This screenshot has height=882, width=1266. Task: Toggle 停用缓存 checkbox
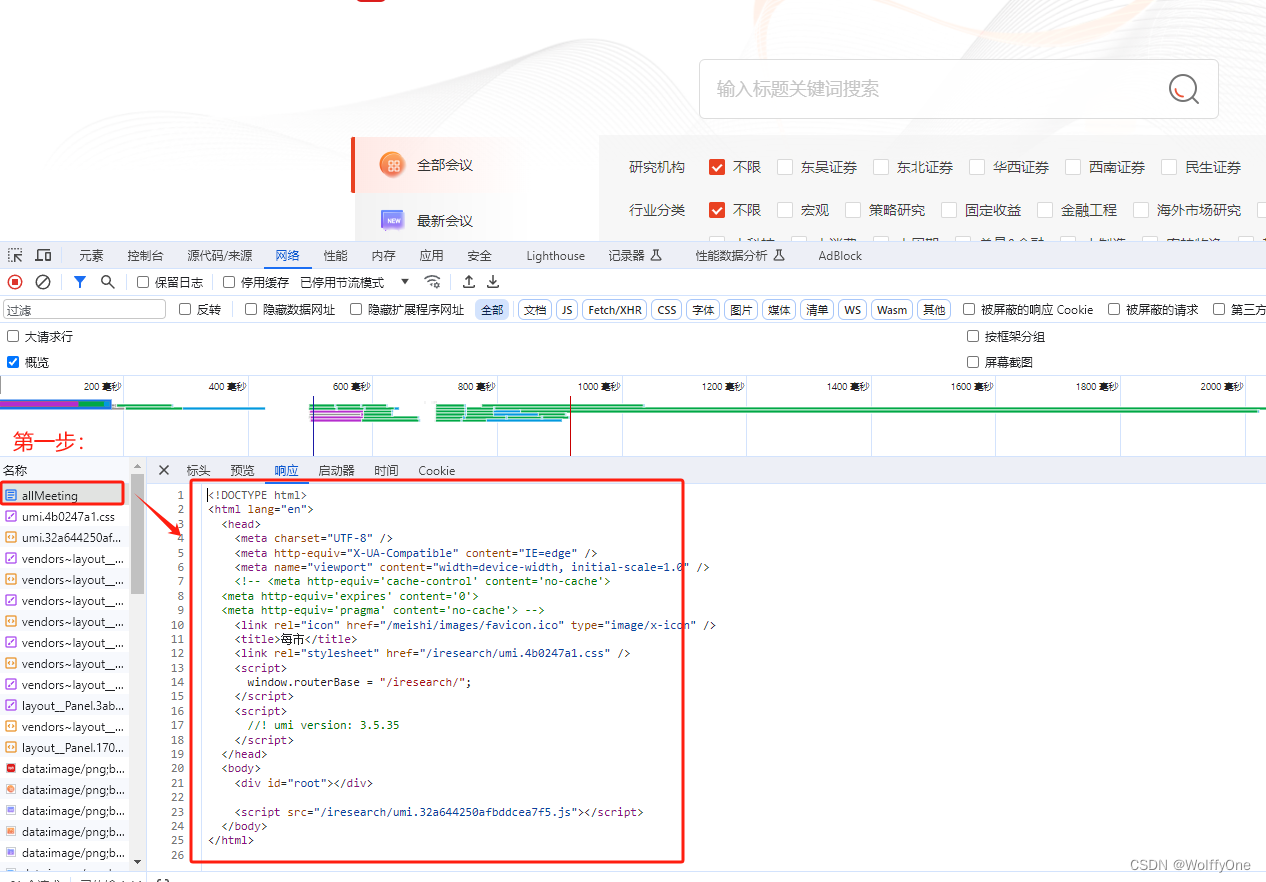click(229, 283)
